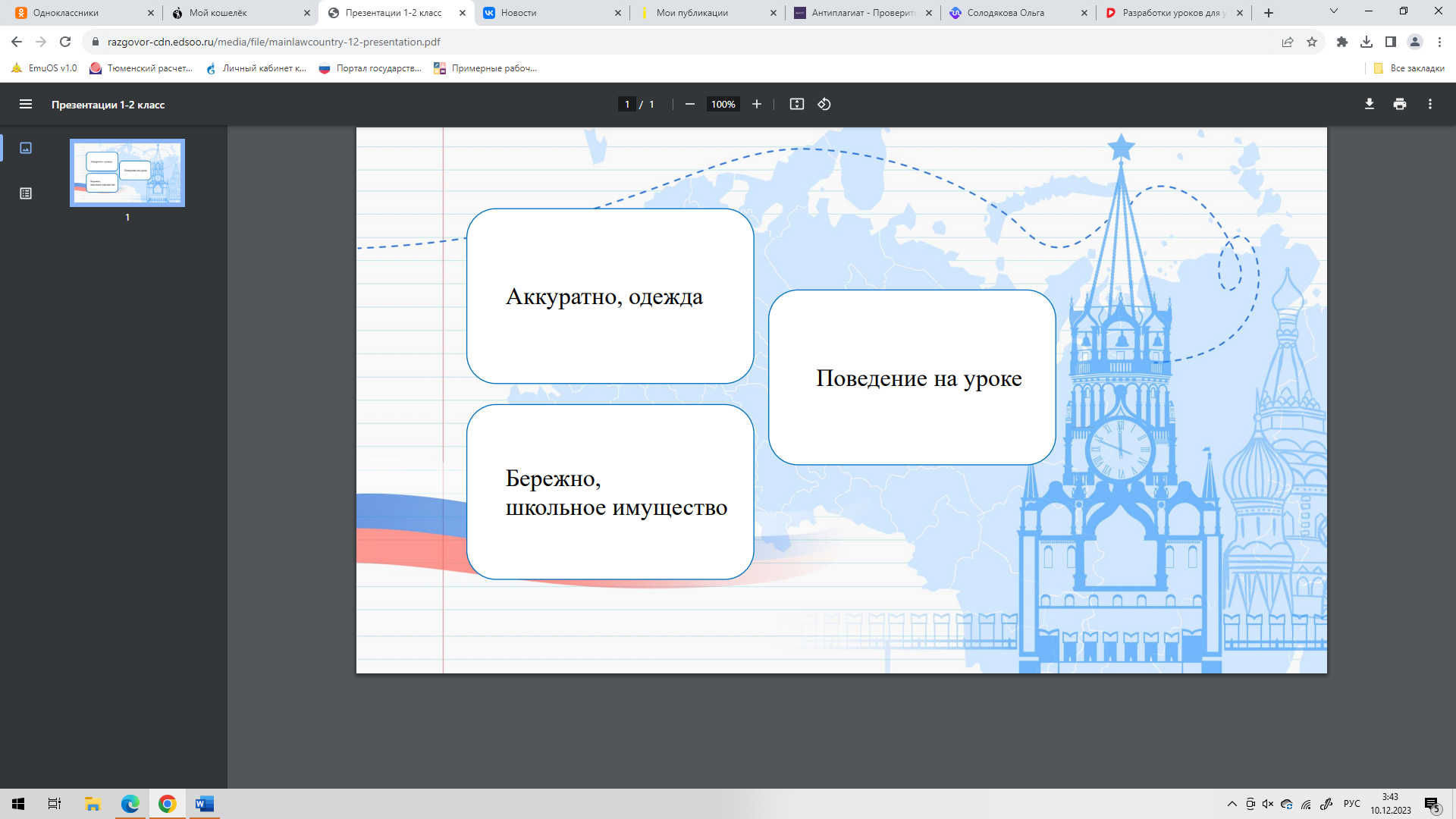Zoom in with the plus button

pyautogui.click(x=757, y=105)
